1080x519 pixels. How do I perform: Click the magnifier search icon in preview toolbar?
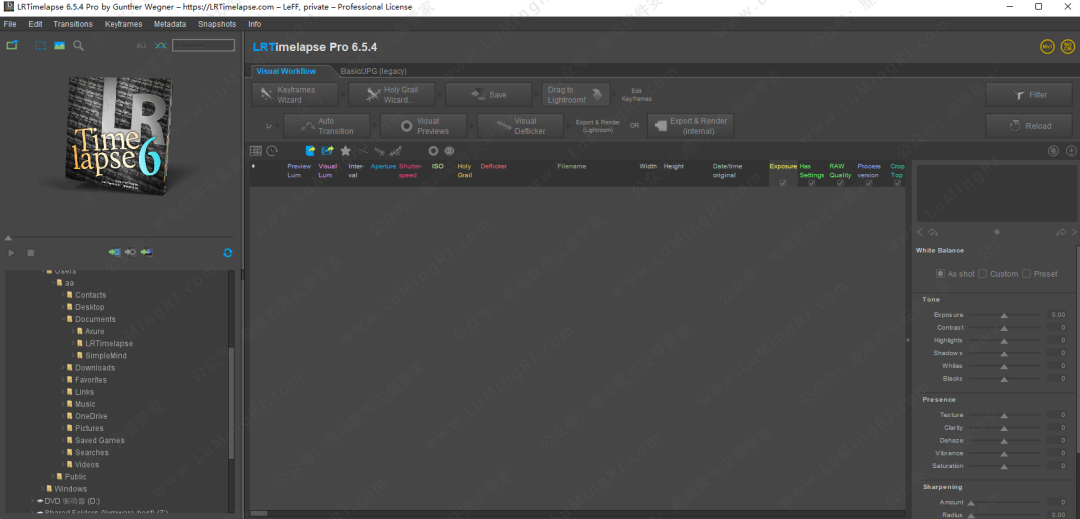tap(79, 46)
